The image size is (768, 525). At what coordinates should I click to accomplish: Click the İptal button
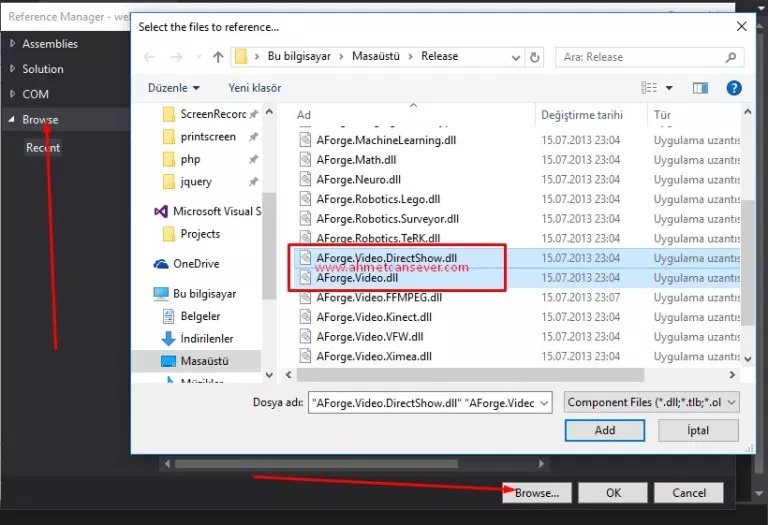coord(698,430)
